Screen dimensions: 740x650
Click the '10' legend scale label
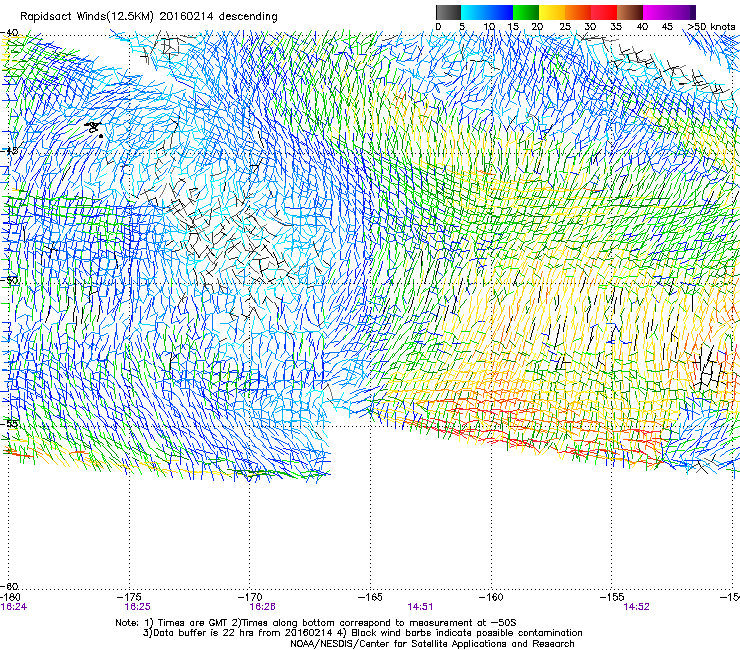click(489, 27)
